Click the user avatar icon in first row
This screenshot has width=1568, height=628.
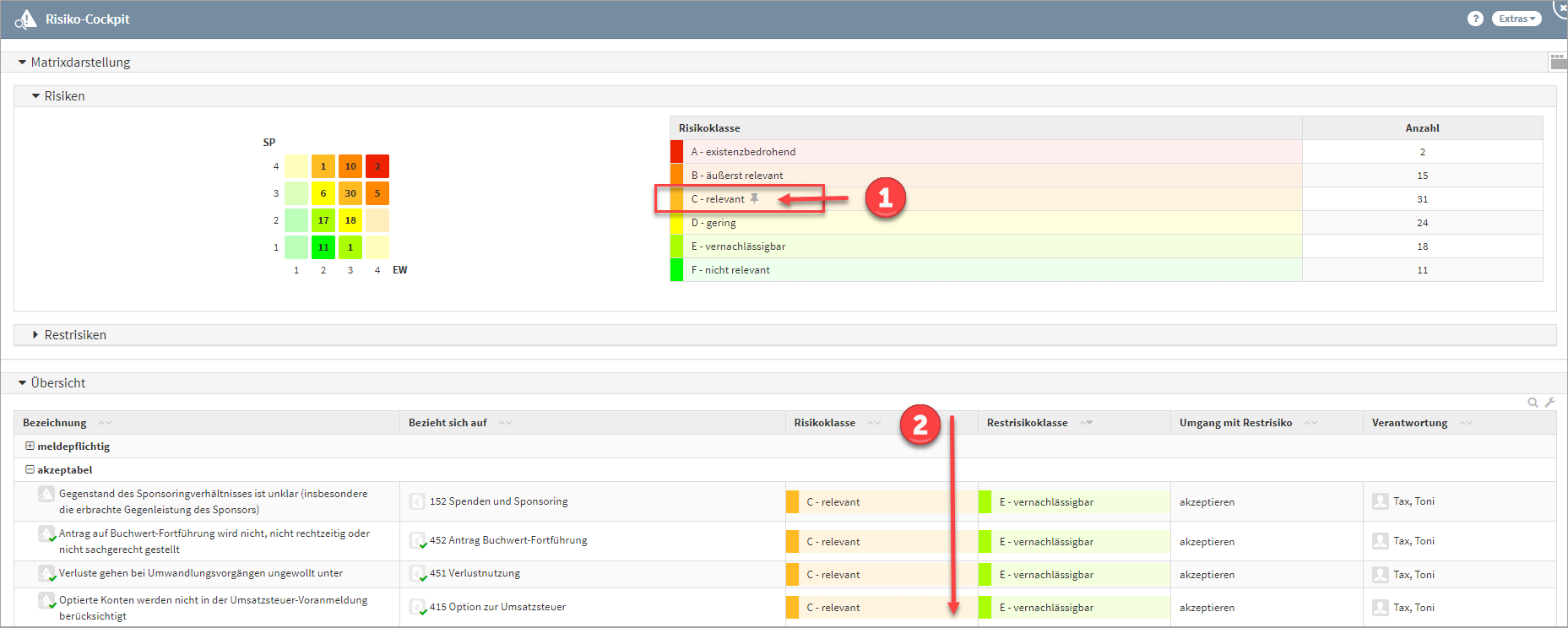[1381, 501]
